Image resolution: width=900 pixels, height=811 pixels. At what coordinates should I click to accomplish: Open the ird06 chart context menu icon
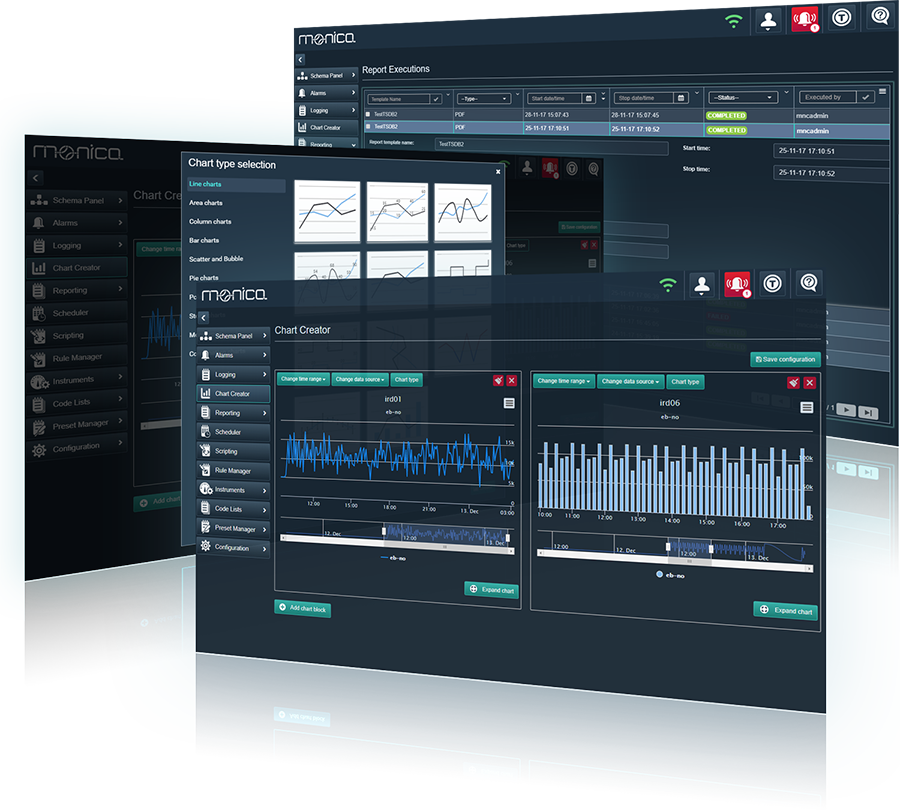(806, 408)
